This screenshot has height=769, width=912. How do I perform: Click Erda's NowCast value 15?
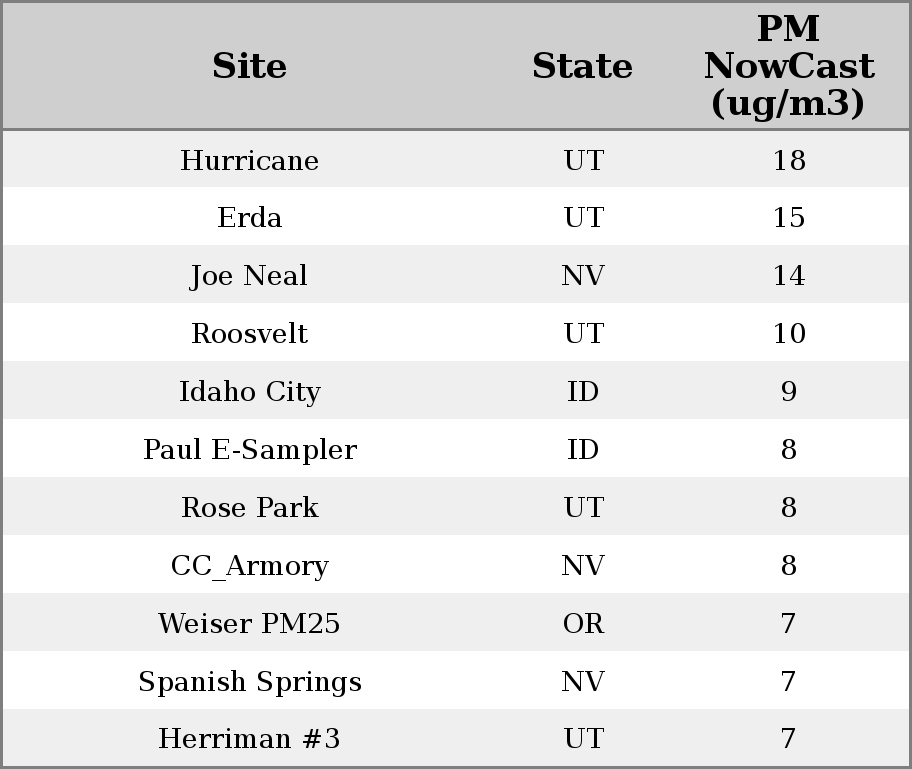click(788, 218)
